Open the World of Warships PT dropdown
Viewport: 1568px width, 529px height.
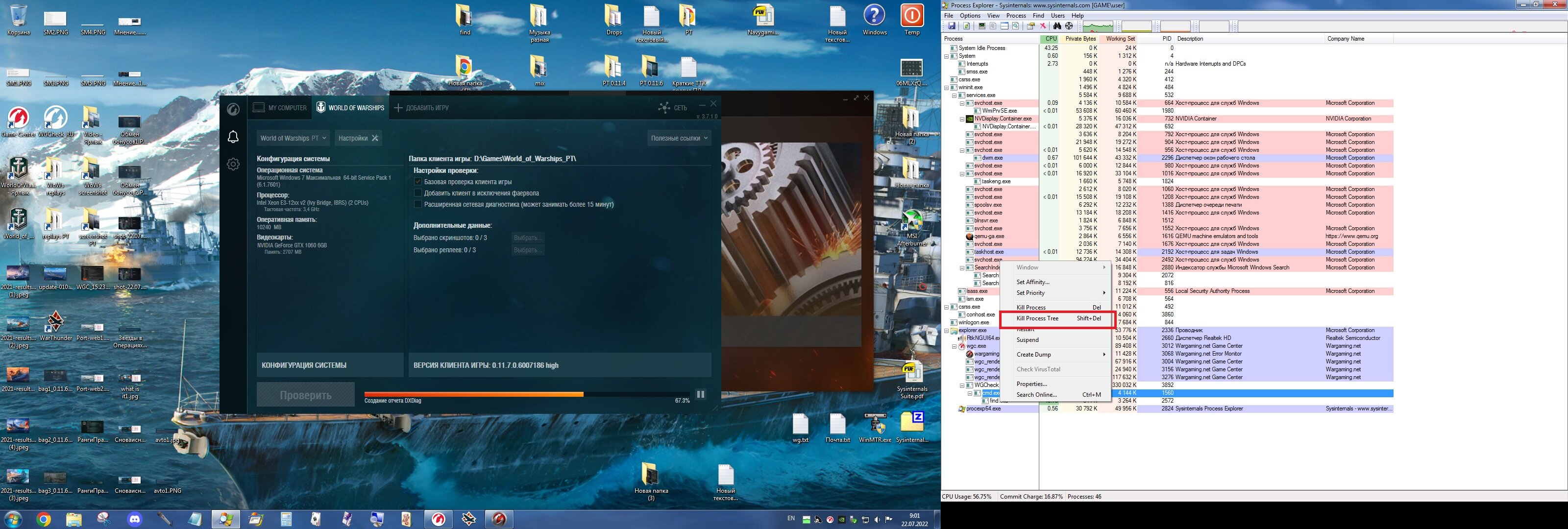coord(293,138)
